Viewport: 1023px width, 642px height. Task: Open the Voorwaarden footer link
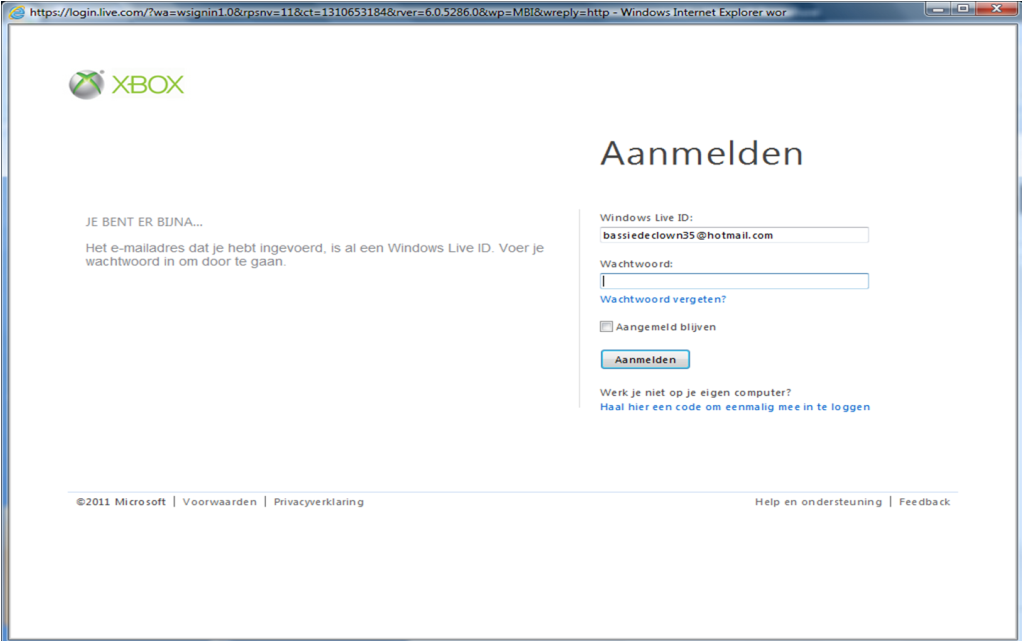220,502
